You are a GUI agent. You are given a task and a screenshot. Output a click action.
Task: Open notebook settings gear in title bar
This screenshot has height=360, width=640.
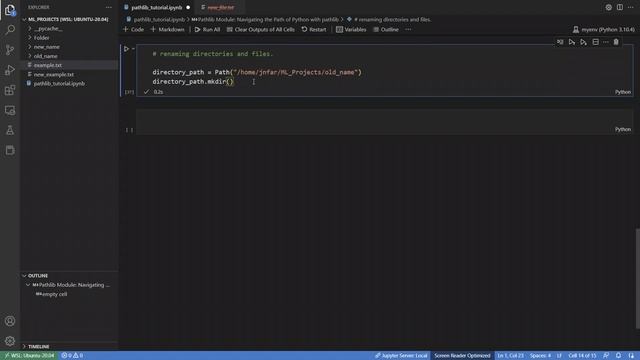(x=609, y=7)
